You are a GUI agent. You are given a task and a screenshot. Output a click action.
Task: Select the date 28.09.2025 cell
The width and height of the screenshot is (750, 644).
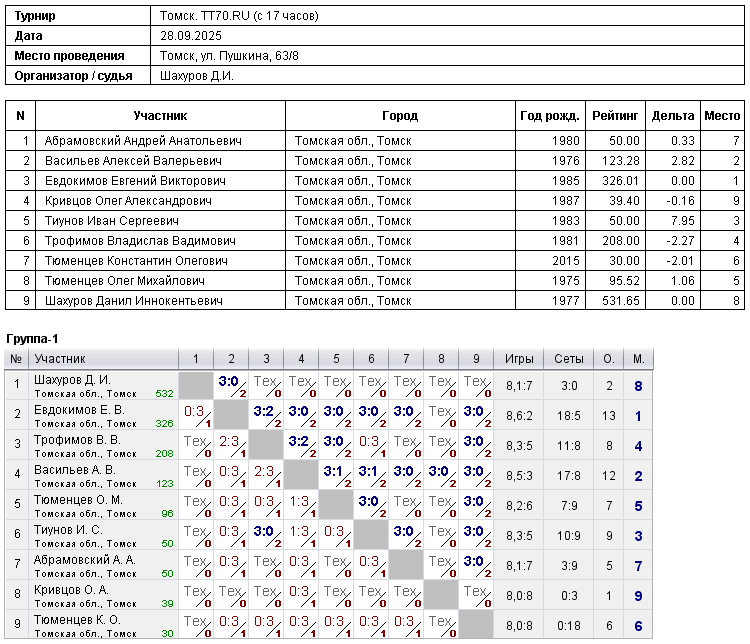tap(188, 36)
